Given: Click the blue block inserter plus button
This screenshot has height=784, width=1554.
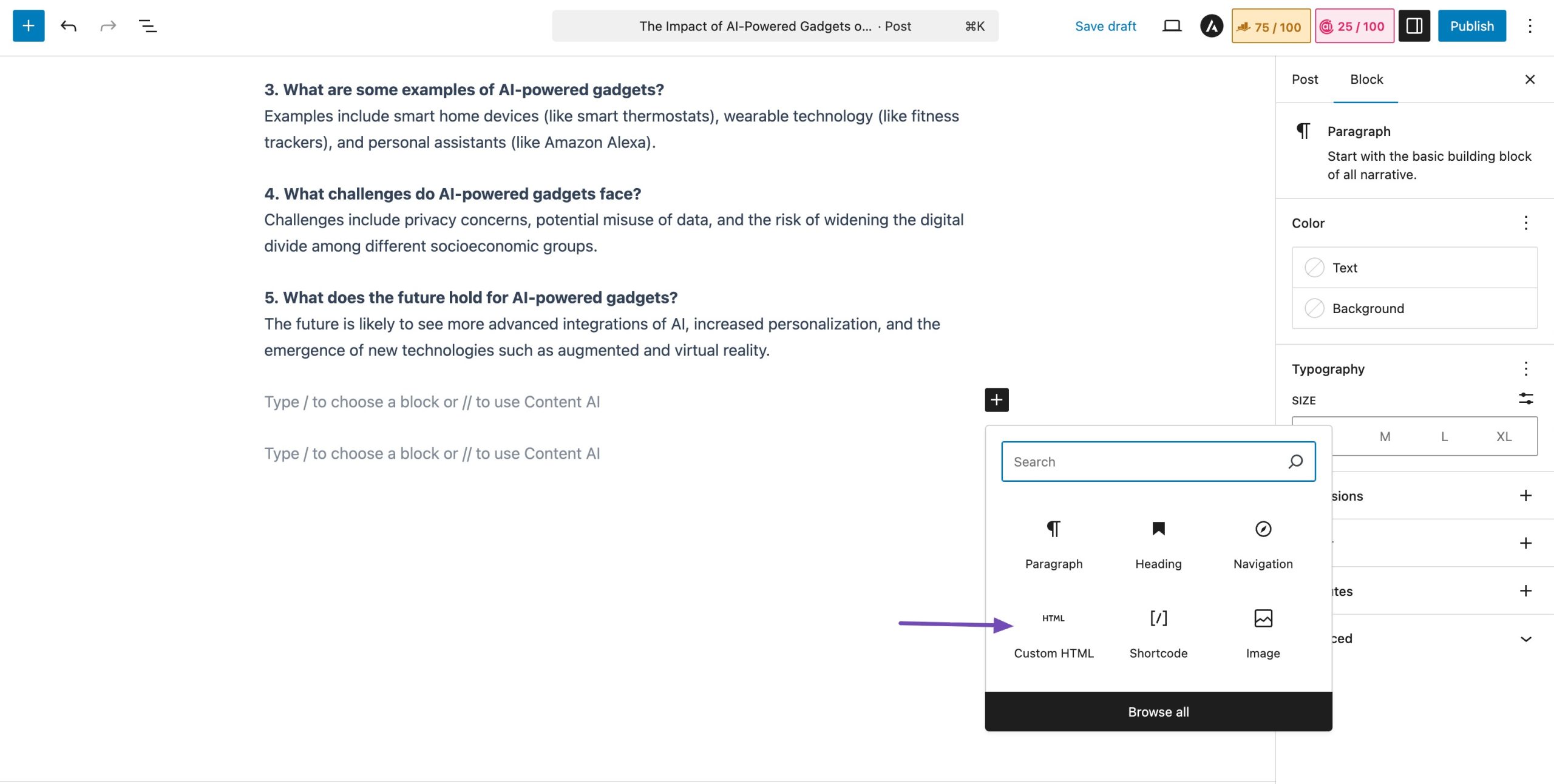Looking at the screenshot, I should click(28, 26).
